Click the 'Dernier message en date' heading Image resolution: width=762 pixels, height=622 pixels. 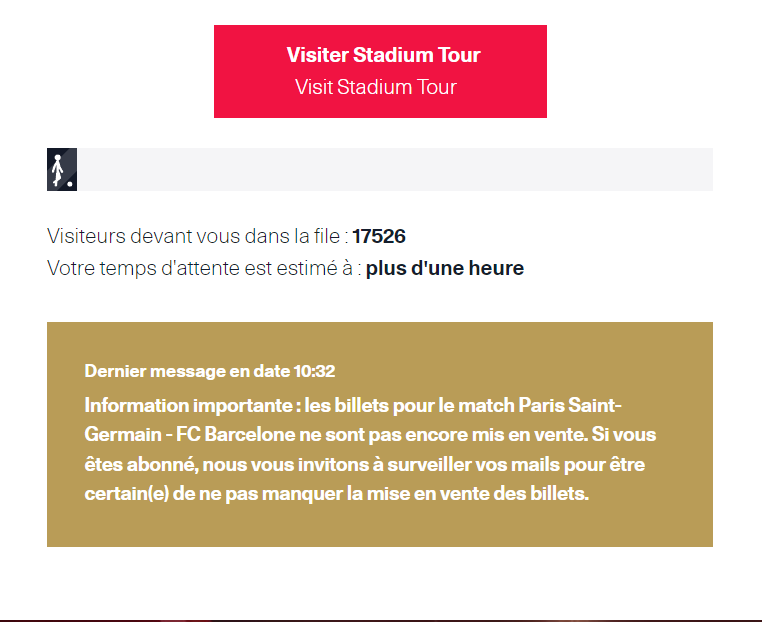click(x=187, y=371)
